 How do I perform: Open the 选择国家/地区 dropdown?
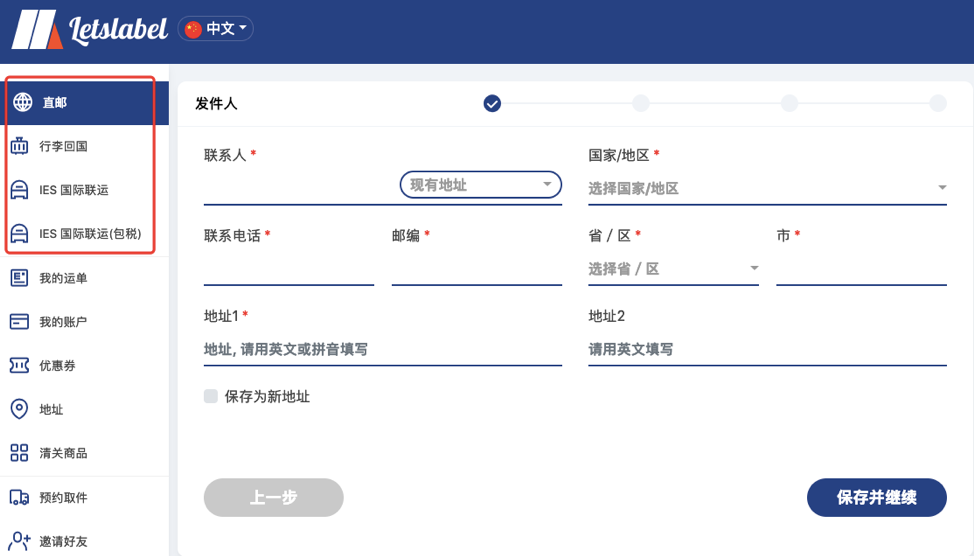(x=767, y=188)
